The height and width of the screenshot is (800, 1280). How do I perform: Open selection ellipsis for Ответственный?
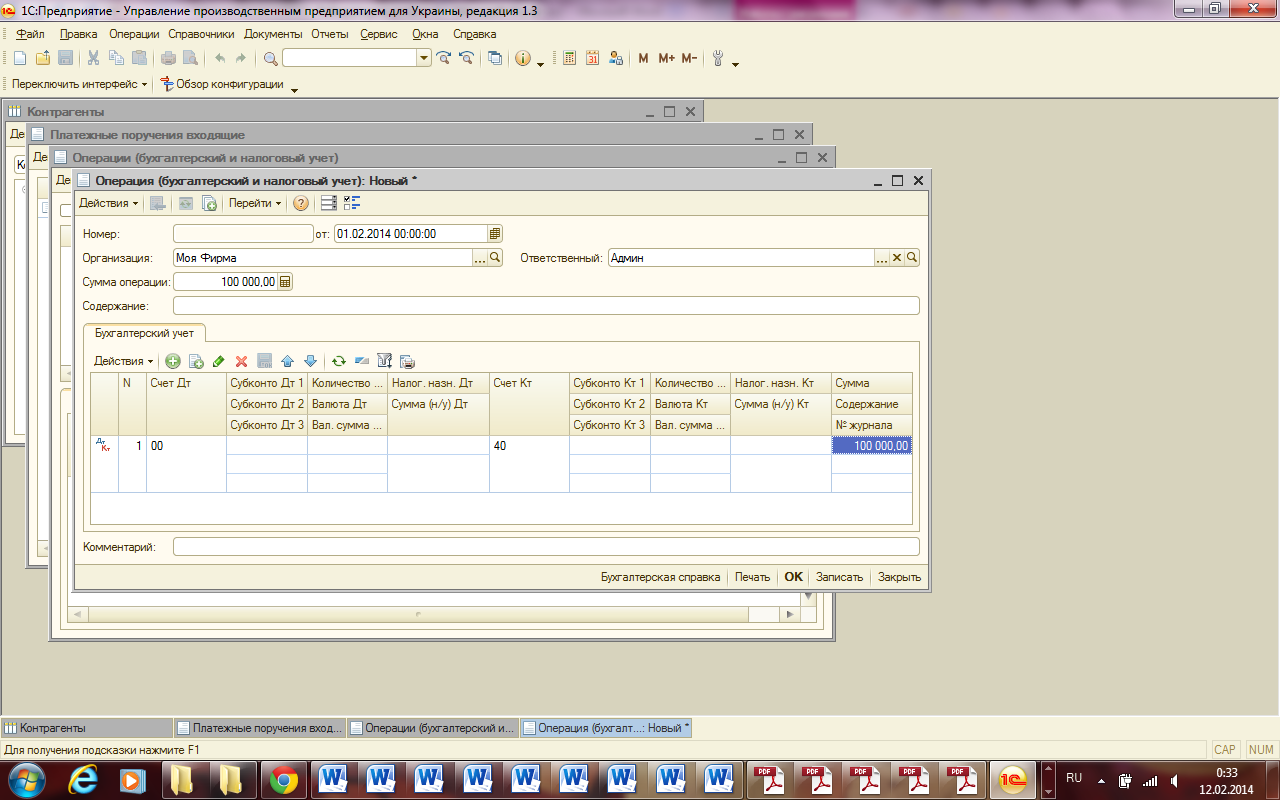click(x=882, y=258)
